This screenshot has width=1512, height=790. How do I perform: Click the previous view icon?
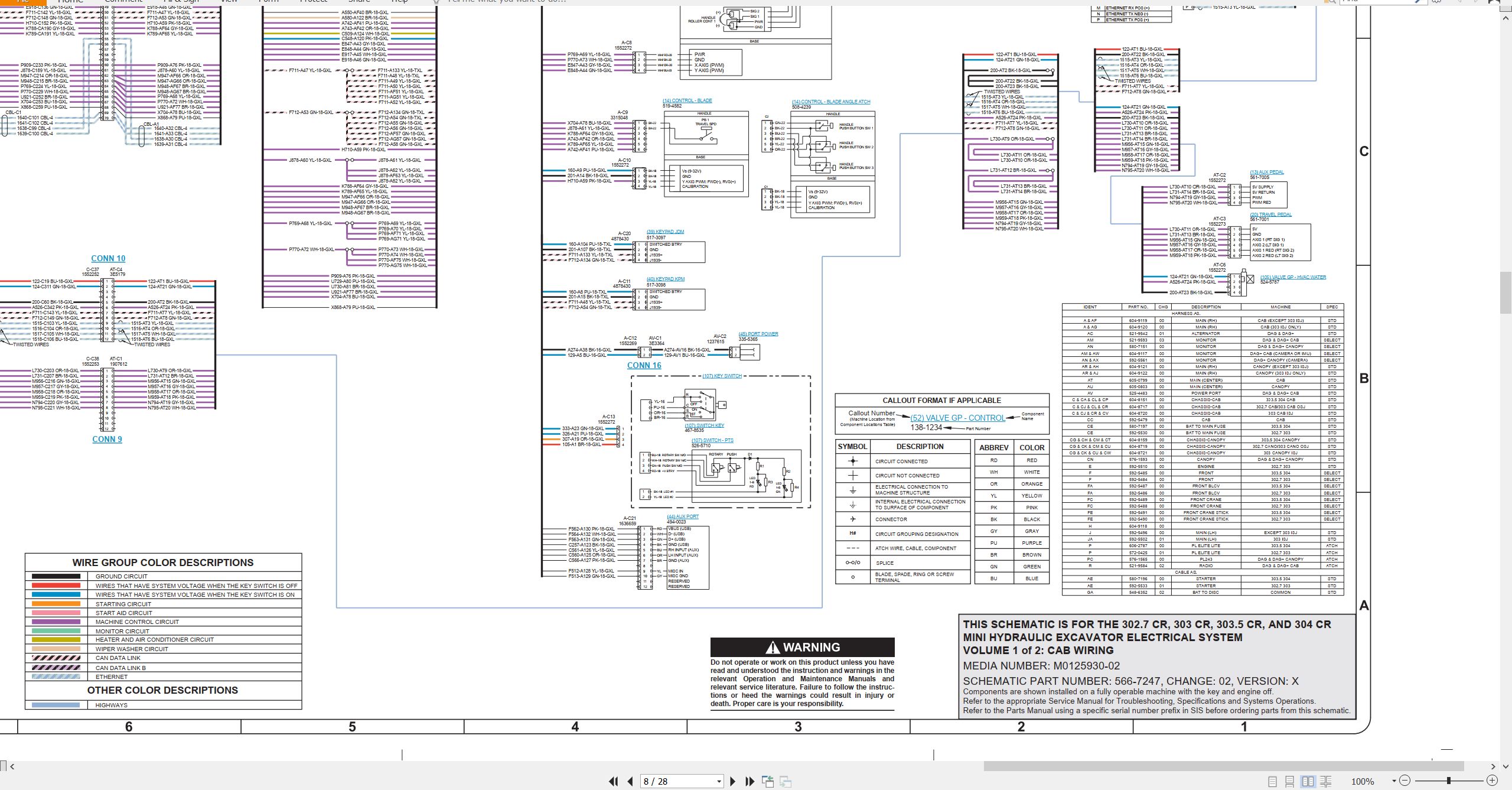point(768,781)
